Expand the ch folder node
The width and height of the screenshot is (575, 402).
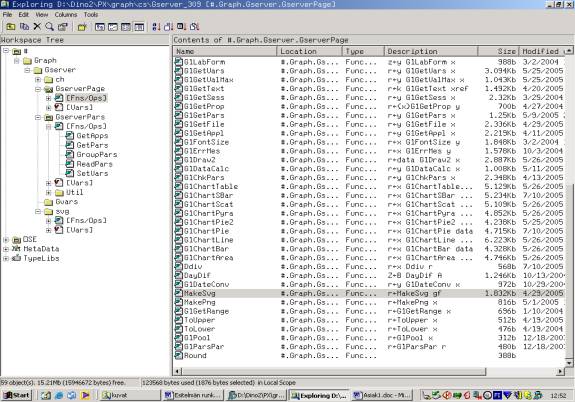coord(38,79)
